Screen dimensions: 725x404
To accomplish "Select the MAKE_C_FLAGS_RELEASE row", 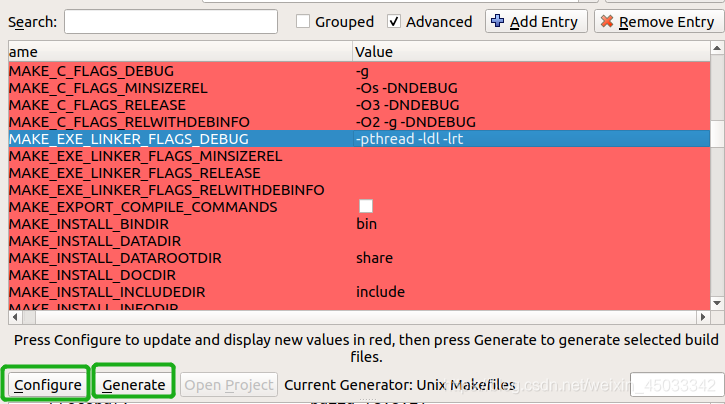I will [x=359, y=105].
